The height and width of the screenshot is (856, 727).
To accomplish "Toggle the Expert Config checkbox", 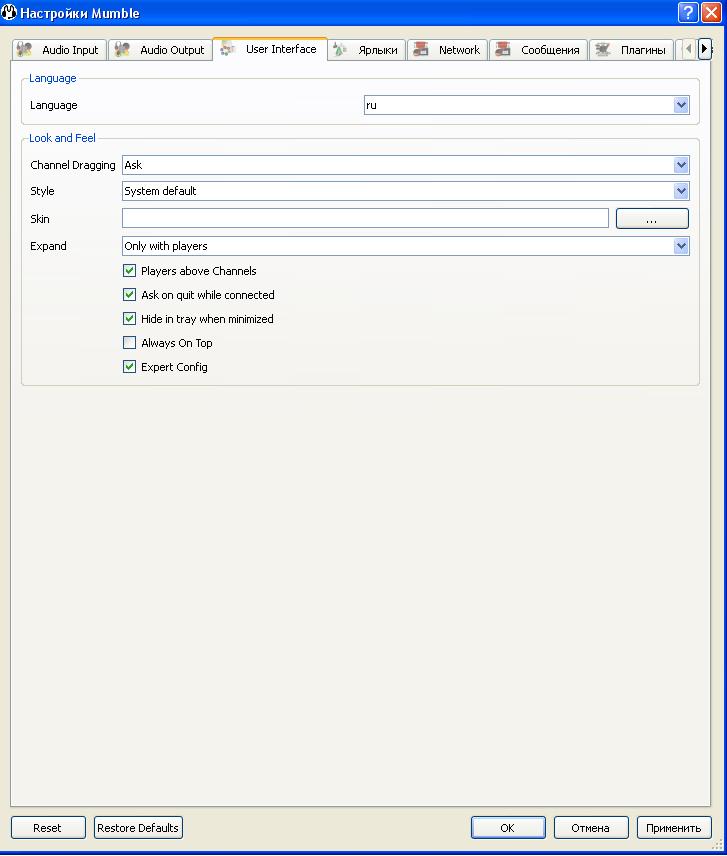I will pyautogui.click(x=129, y=367).
